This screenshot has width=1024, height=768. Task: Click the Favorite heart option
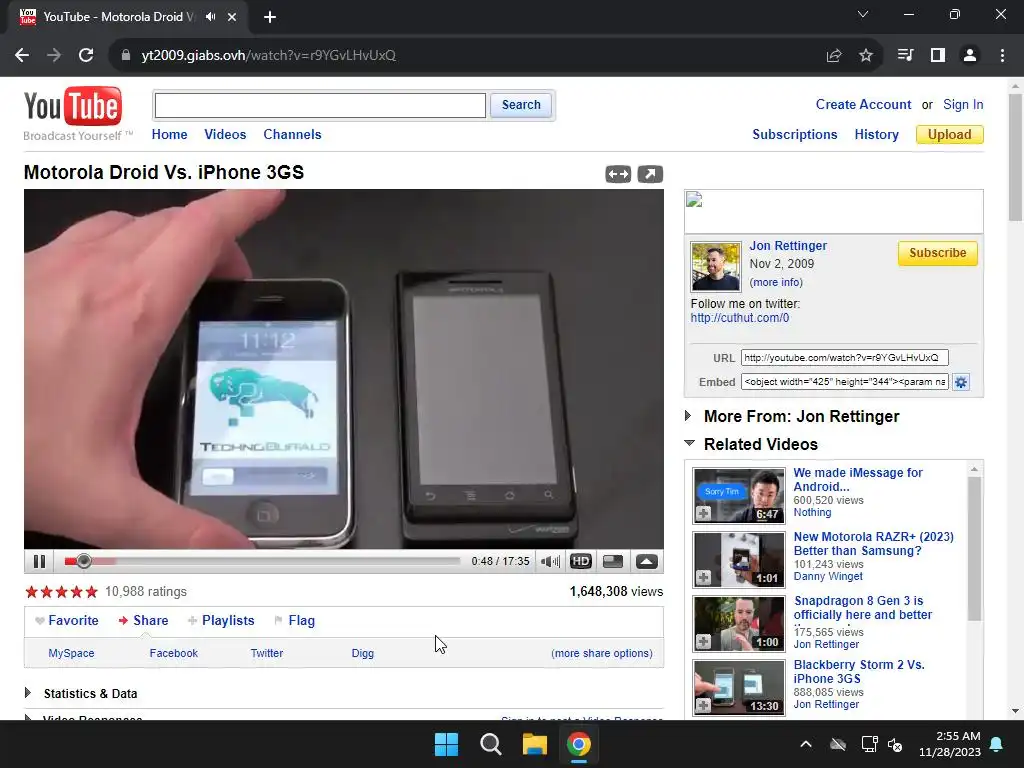click(67, 620)
